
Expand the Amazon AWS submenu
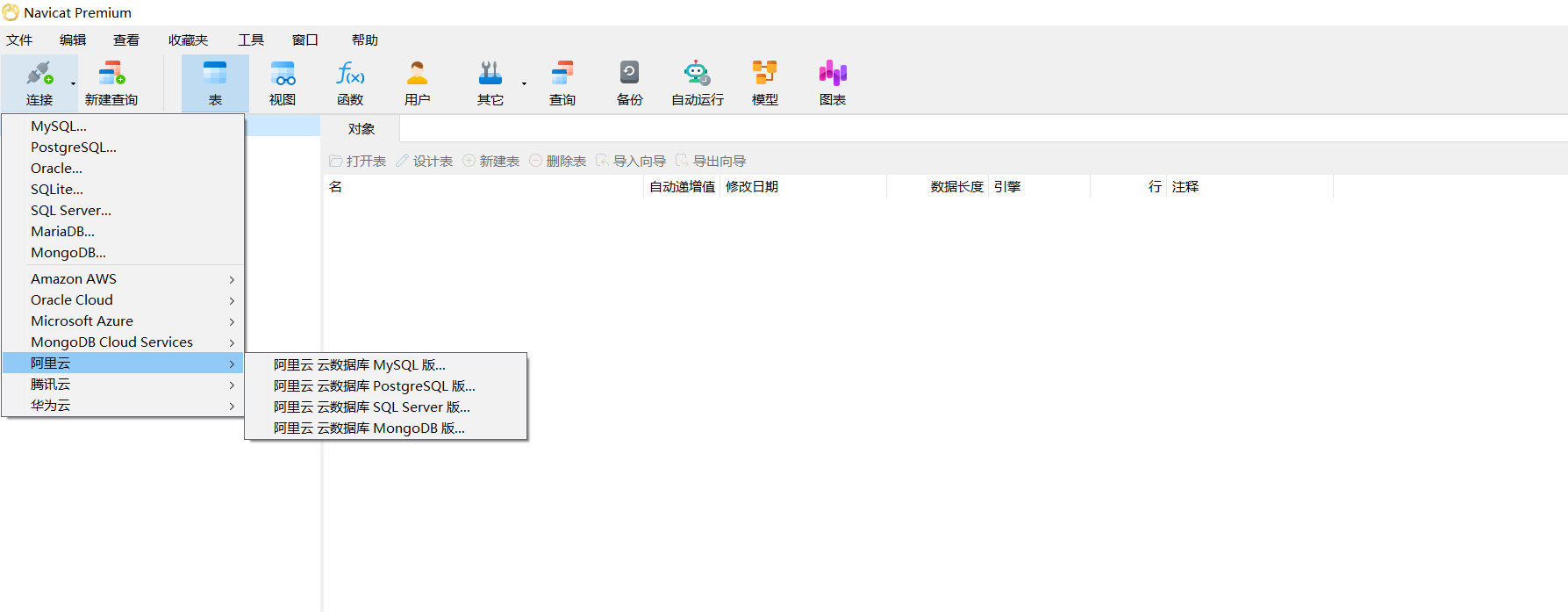pyautogui.click(x=124, y=279)
